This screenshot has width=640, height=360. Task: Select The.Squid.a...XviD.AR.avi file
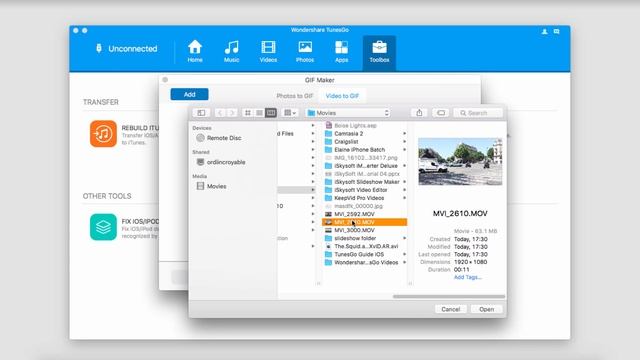tap(364, 246)
